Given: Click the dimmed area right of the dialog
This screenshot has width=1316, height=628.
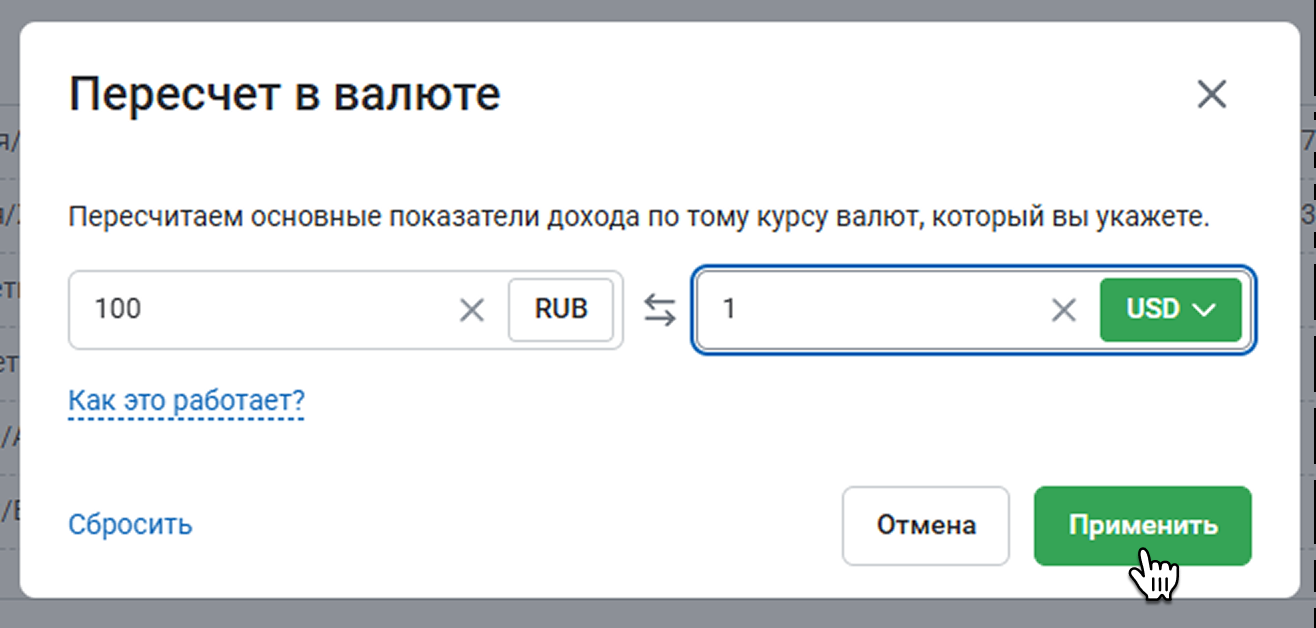Looking at the screenshot, I should coord(1308,300).
